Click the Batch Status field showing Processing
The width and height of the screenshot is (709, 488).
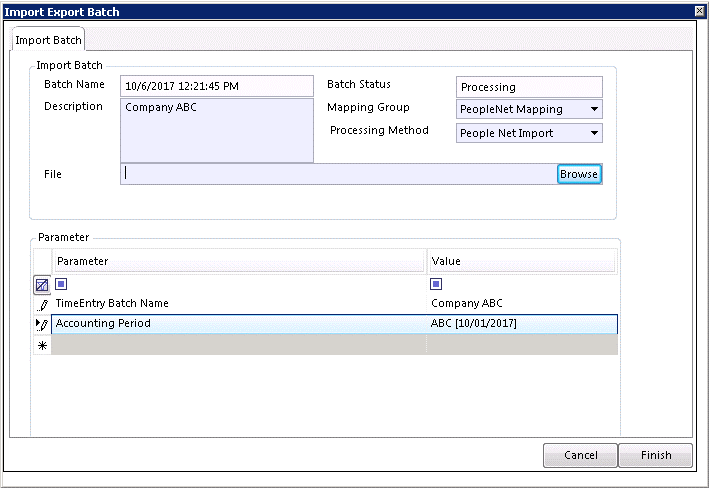coord(529,87)
